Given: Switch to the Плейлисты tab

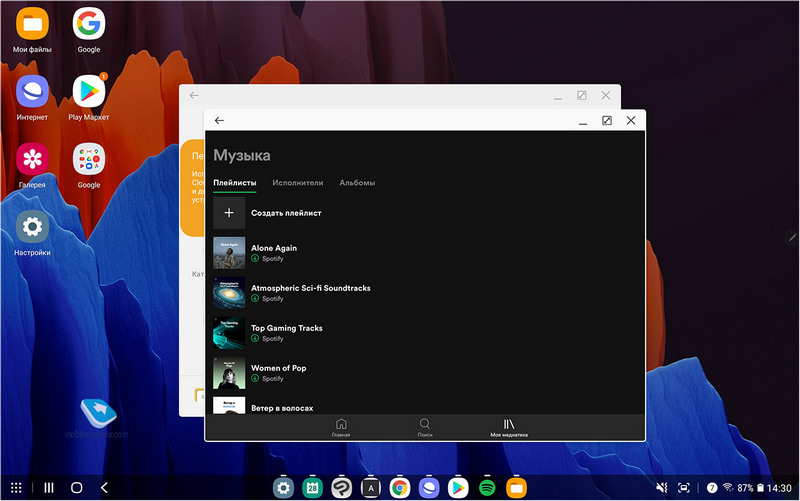Looking at the screenshot, I should pyautogui.click(x=235, y=183).
